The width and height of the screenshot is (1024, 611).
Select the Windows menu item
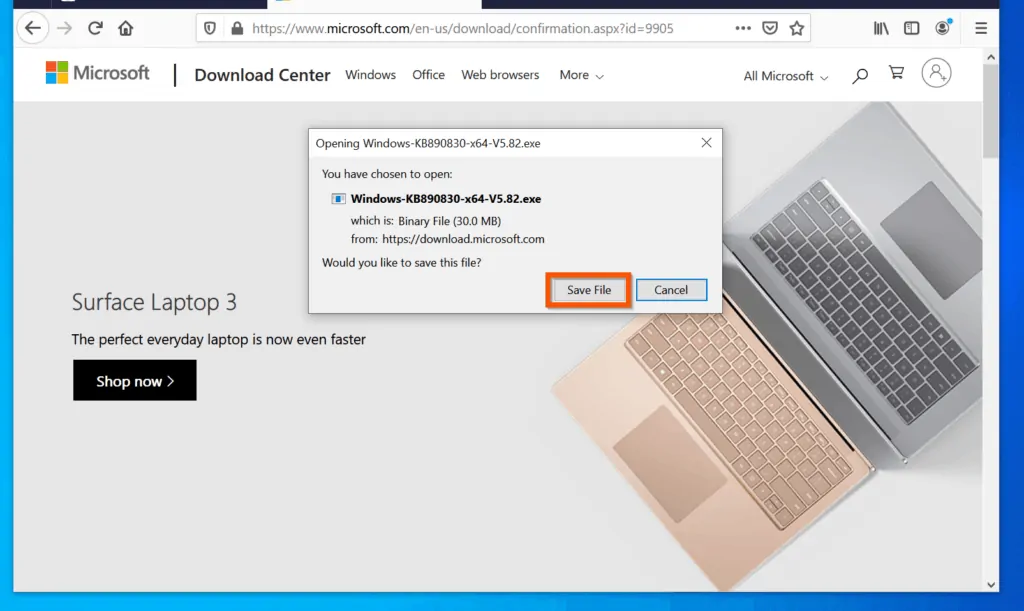(370, 75)
